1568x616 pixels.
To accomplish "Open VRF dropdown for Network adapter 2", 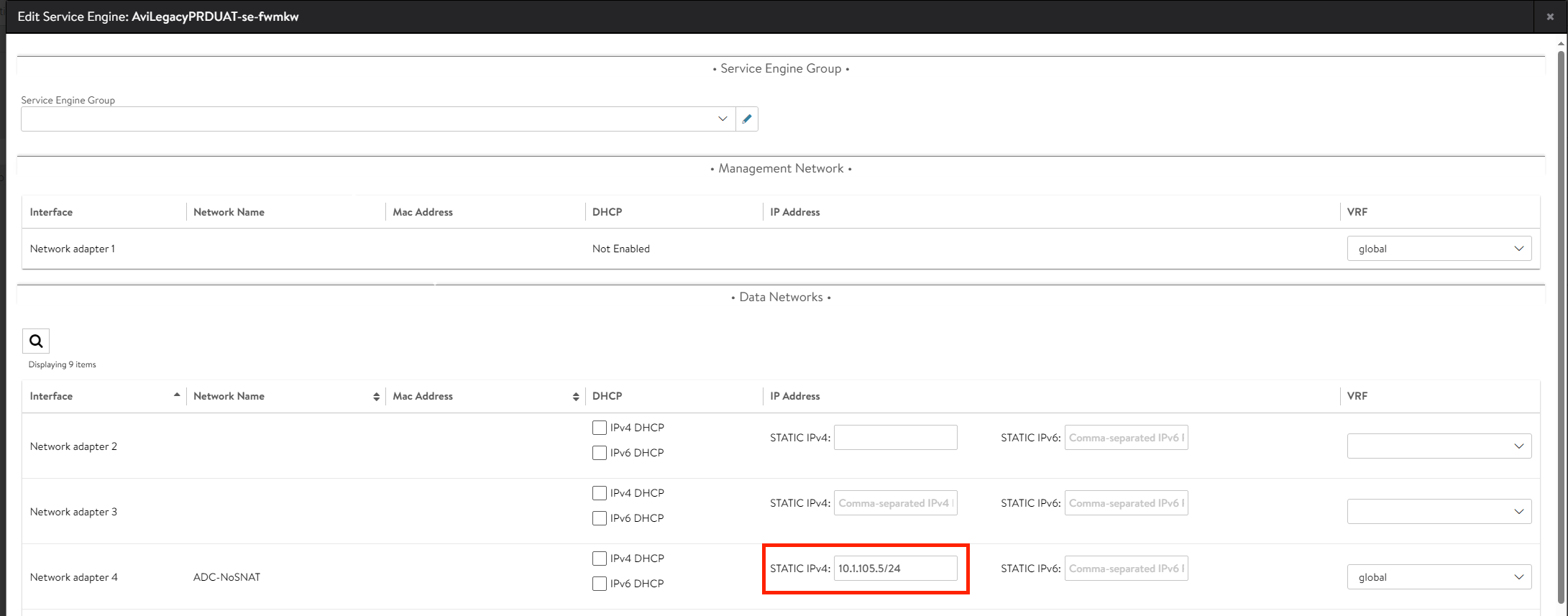I will (1439, 446).
